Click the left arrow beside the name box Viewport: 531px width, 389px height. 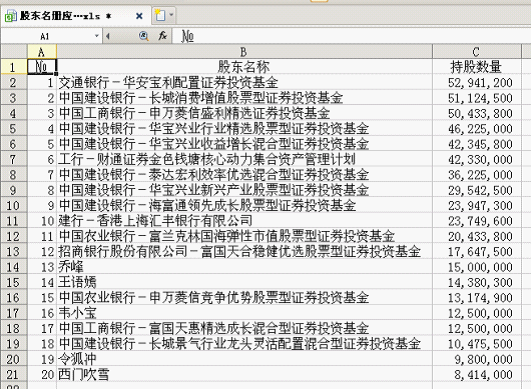pyautogui.click(x=108, y=36)
